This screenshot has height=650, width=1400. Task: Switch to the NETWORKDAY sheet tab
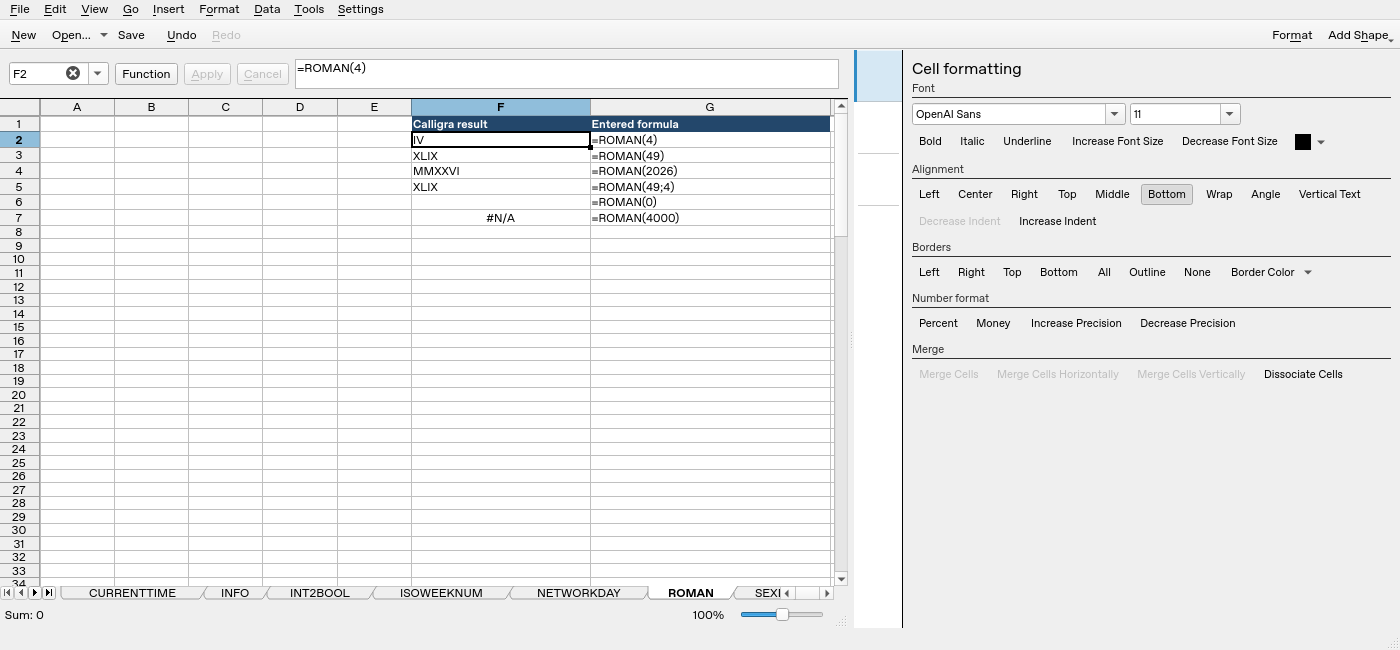[x=579, y=593]
